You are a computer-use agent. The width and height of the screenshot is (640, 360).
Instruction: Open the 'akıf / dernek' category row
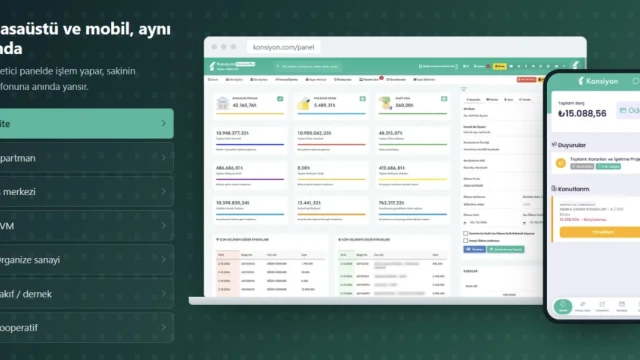pyautogui.click(x=87, y=293)
